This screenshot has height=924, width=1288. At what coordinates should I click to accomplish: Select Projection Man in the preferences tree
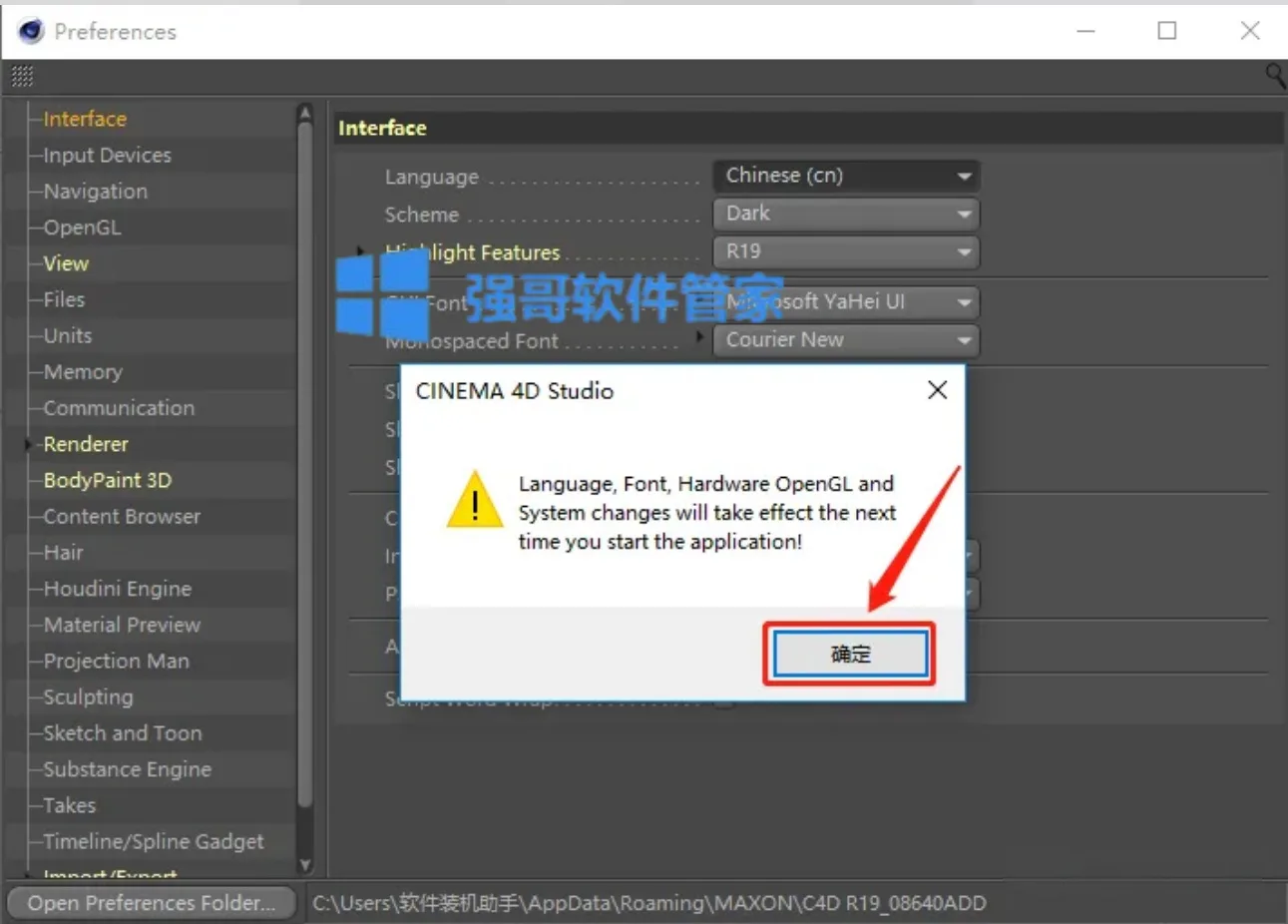[x=116, y=661]
